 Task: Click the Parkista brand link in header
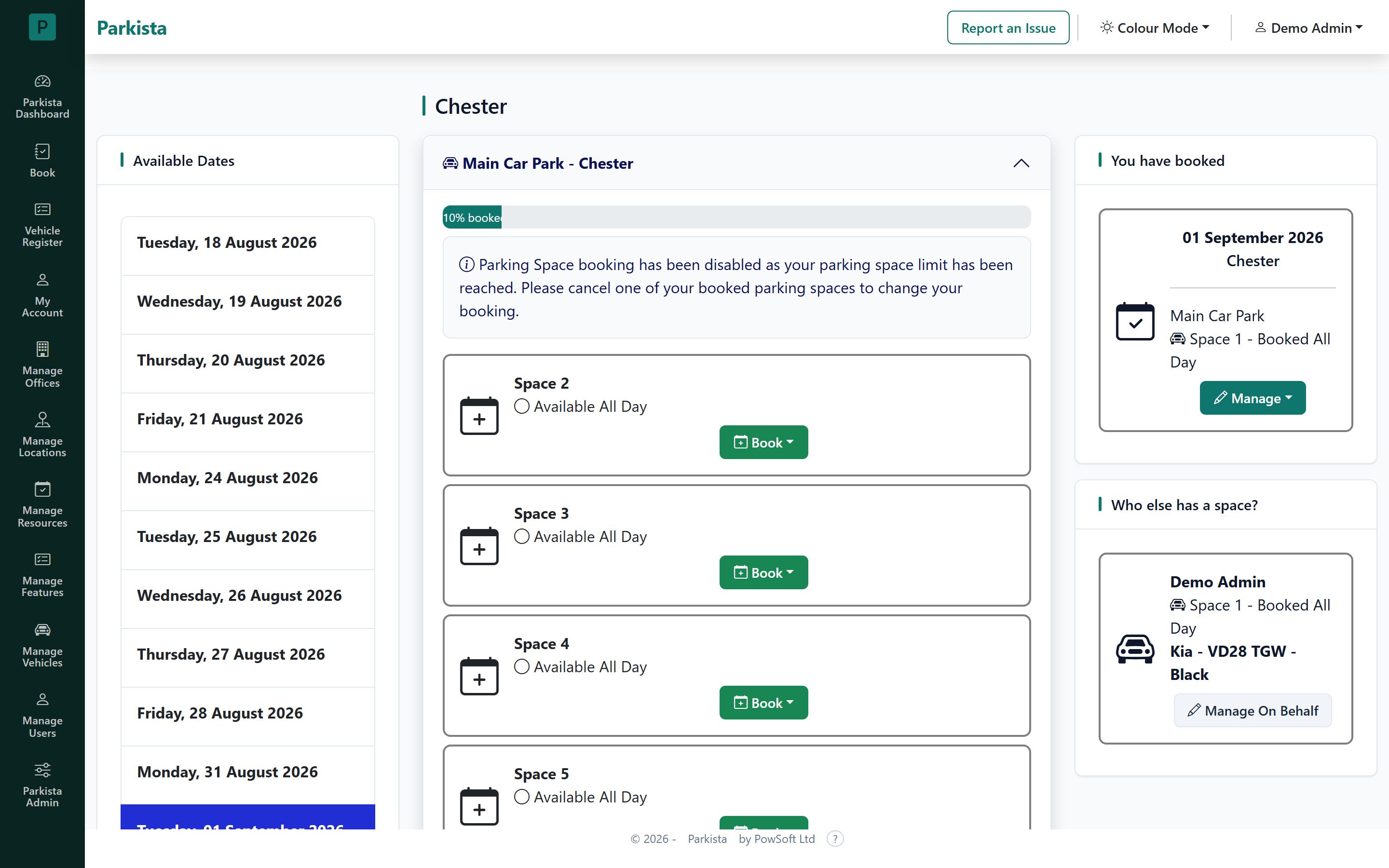tap(132, 27)
